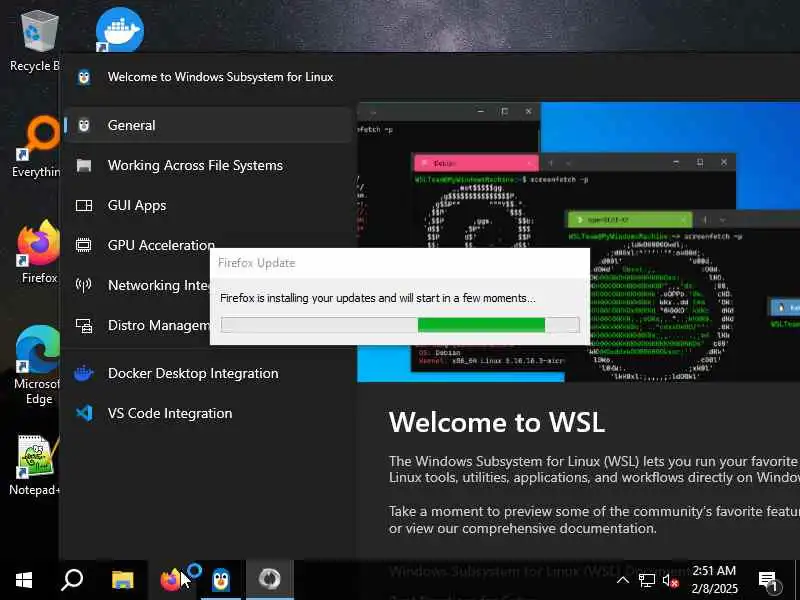Click the Welcome to WSL heading
This screenshot has height=600, width=800.
pos(496,422)
